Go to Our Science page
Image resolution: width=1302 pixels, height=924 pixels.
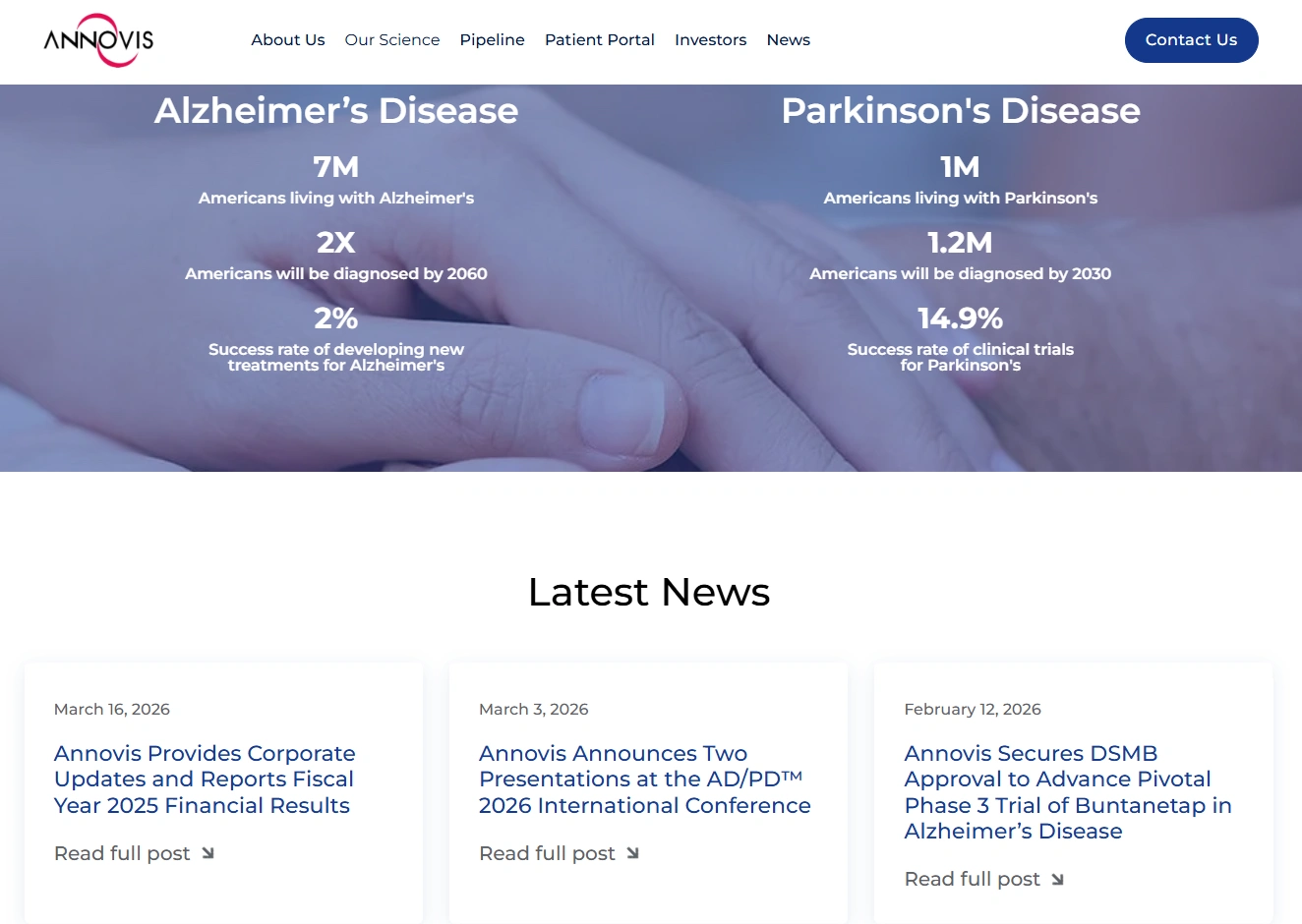(392, 40)
